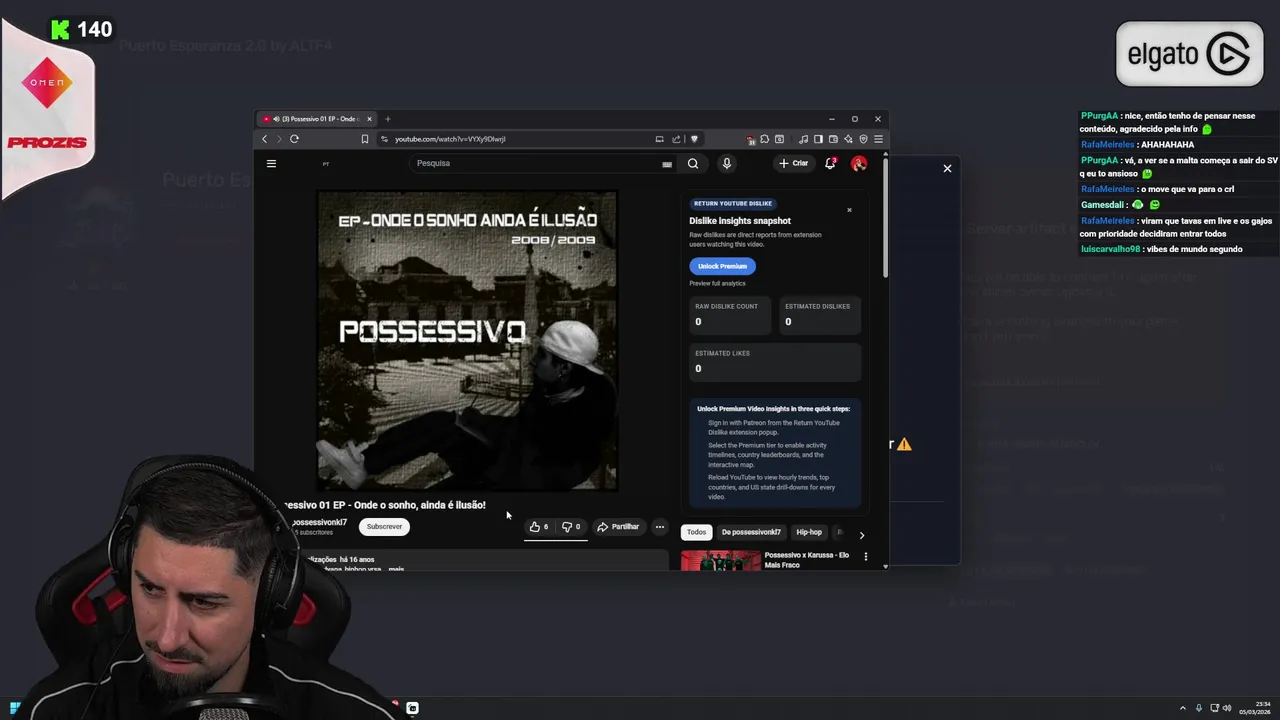Viewport: 1280px width, 720px height.
Task: Click the Possessivo video player
Action: pos(467,340)
